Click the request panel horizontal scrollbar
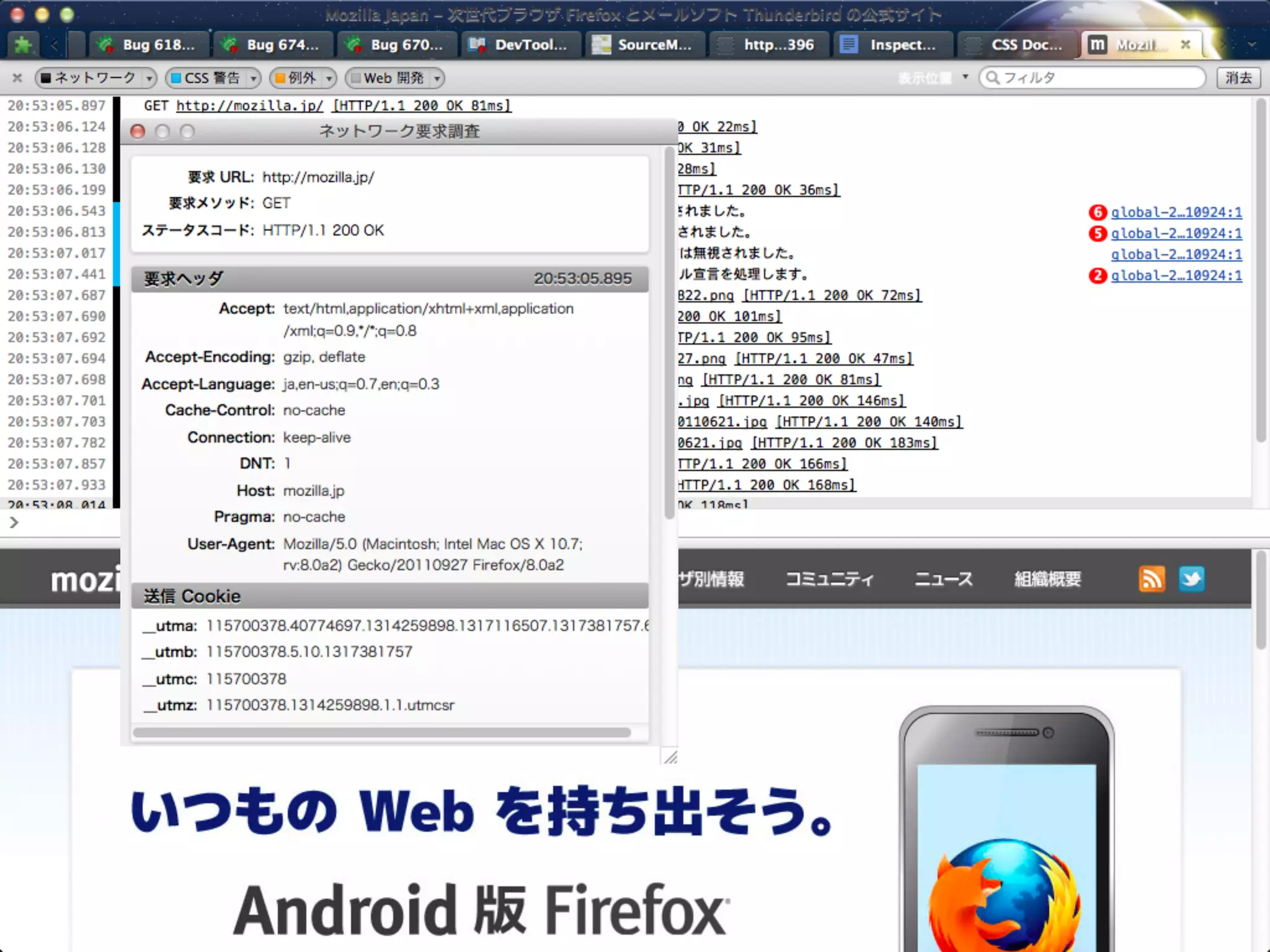 [x=381, y=733]
